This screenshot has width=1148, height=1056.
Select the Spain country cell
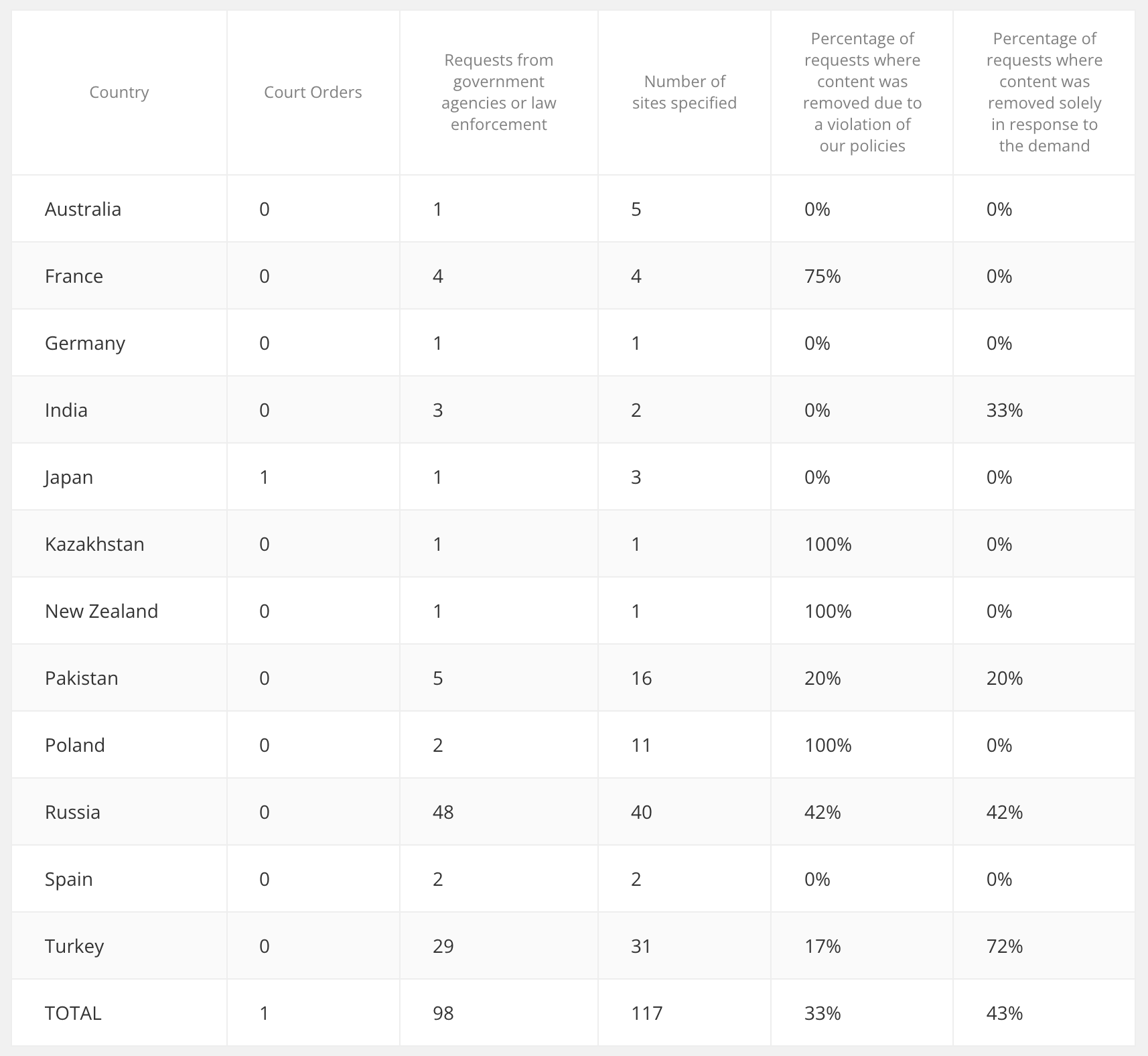tap(69, 879)
